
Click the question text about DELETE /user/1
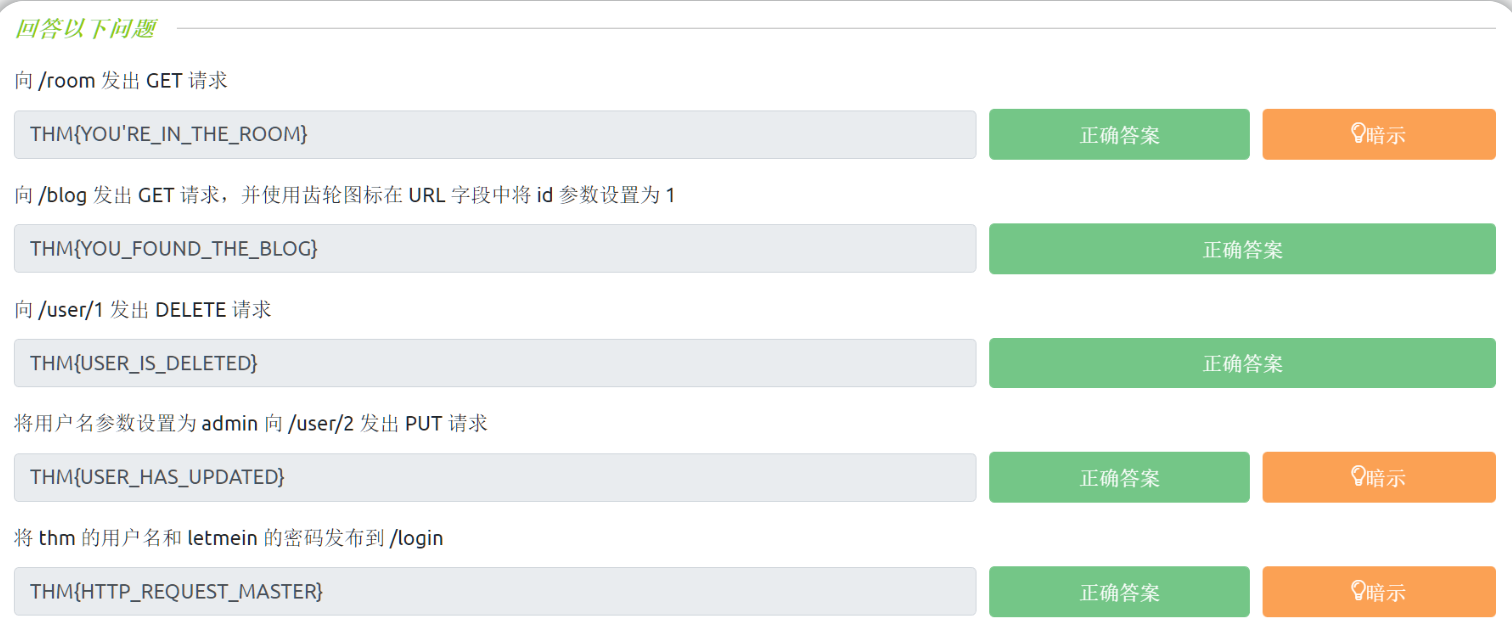tap(143, 310)
